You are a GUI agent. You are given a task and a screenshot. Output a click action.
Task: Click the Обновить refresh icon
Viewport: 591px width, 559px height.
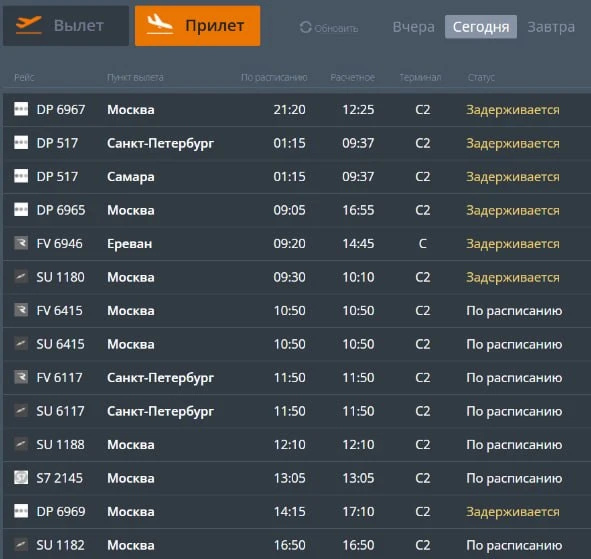coord(305,27)
